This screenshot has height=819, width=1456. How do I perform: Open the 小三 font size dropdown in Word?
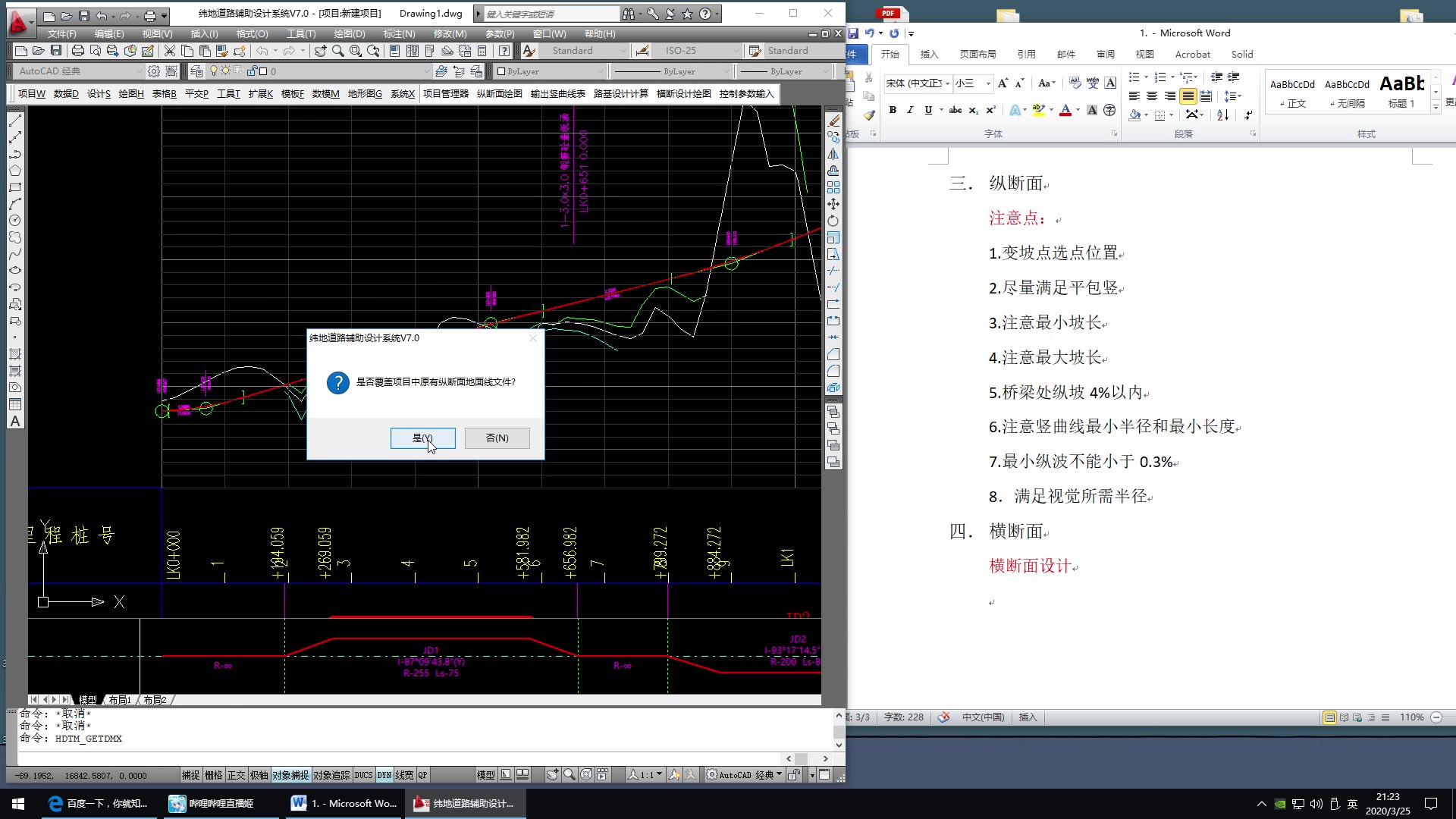[973, 83]
